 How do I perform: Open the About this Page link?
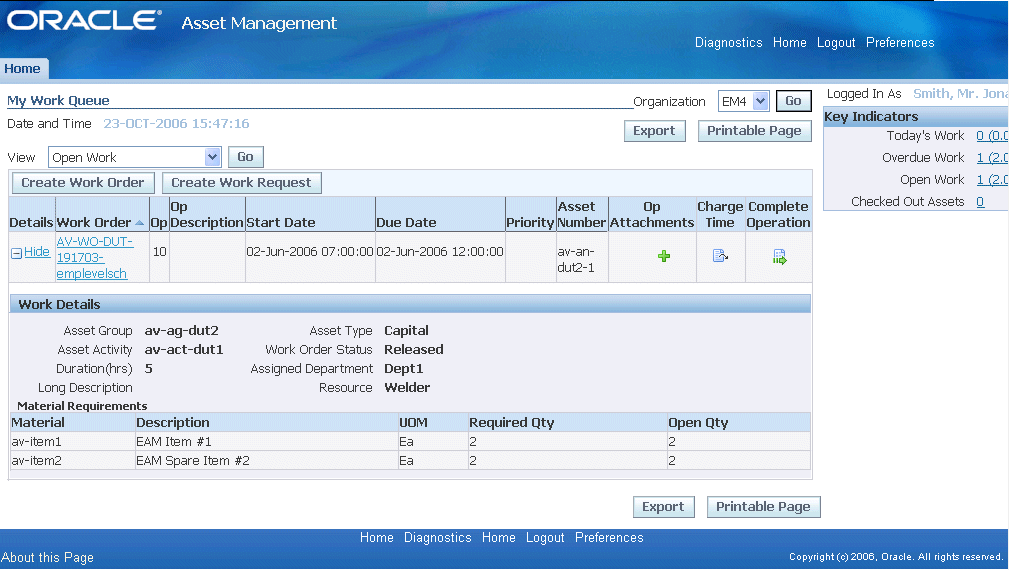tap(47, 558)
